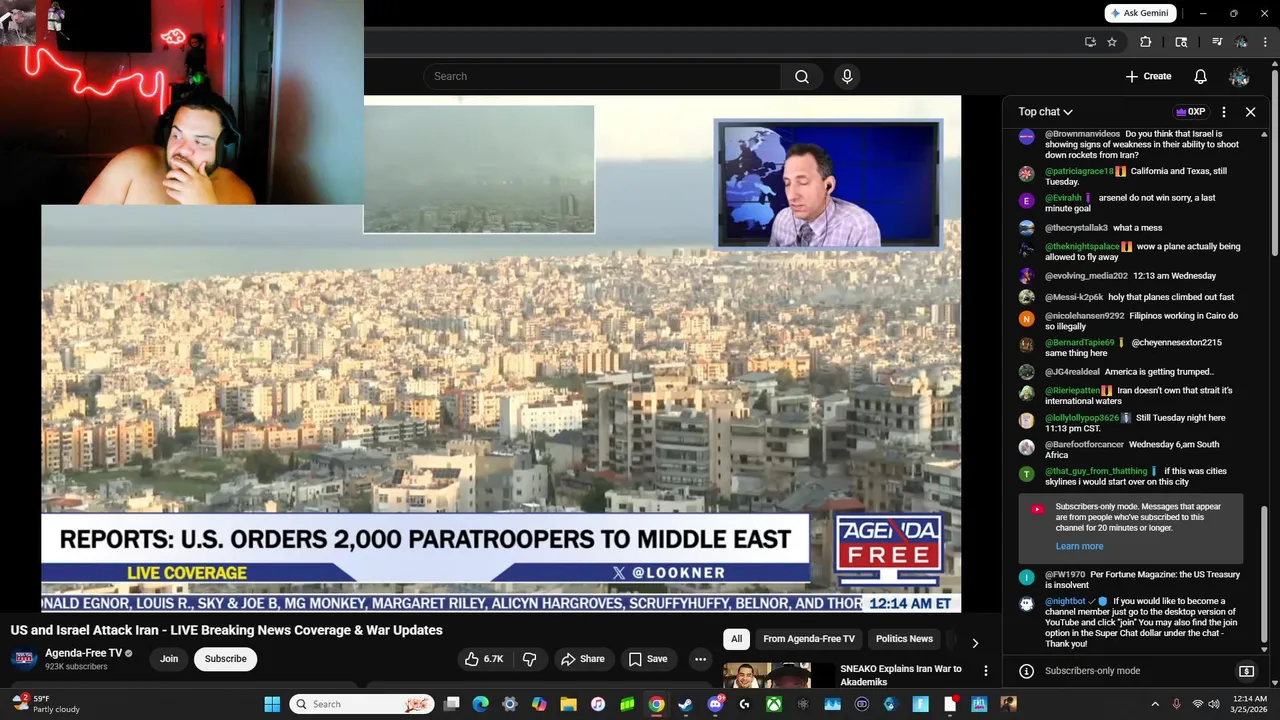The height and width of the screenshot is (720, 1280).
Task: Select the From Agenda-Free TV chip
Action: [809, 639]
